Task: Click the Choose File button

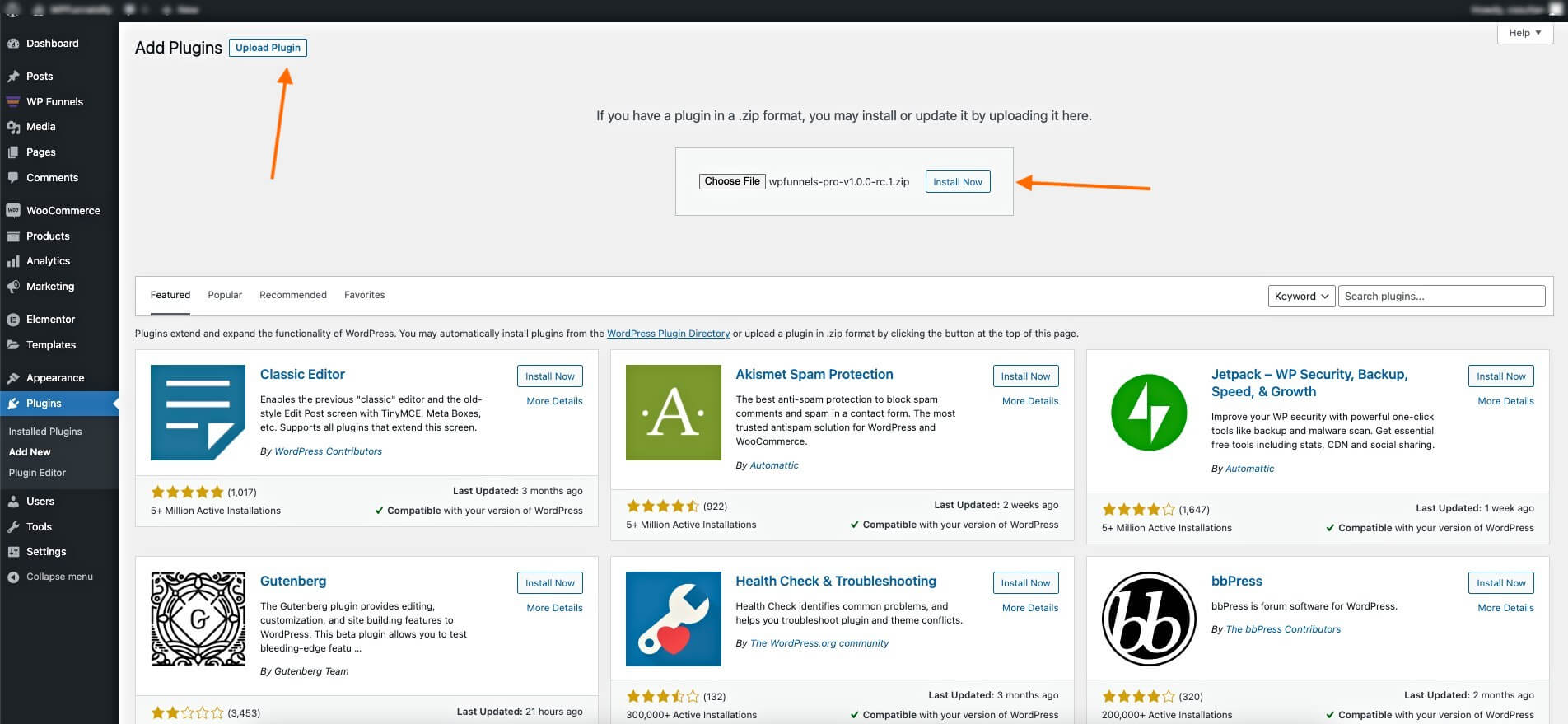Action: click(x=732, y=181)
